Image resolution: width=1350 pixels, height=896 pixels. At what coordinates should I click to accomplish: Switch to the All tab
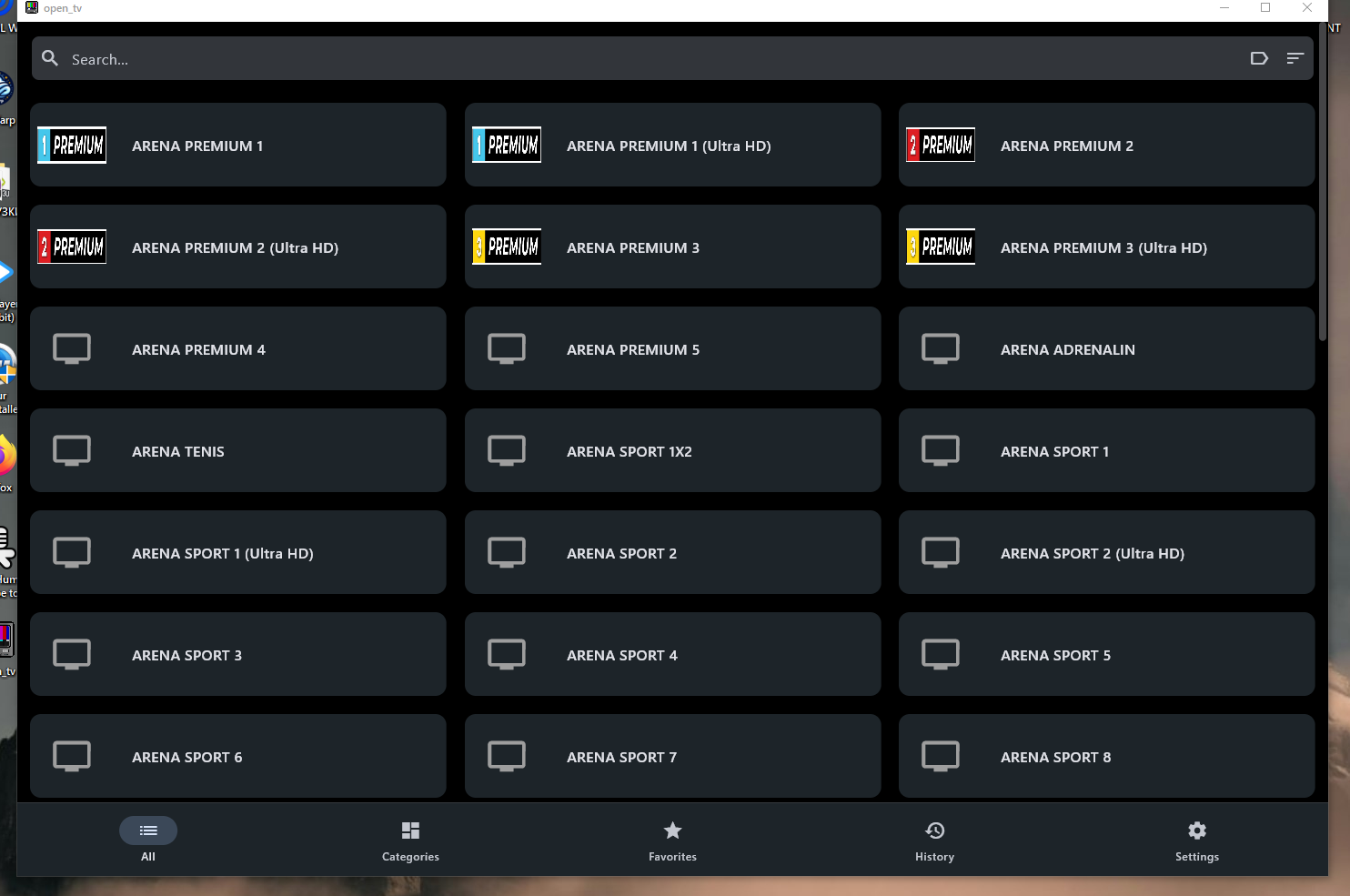click(148, 840)
